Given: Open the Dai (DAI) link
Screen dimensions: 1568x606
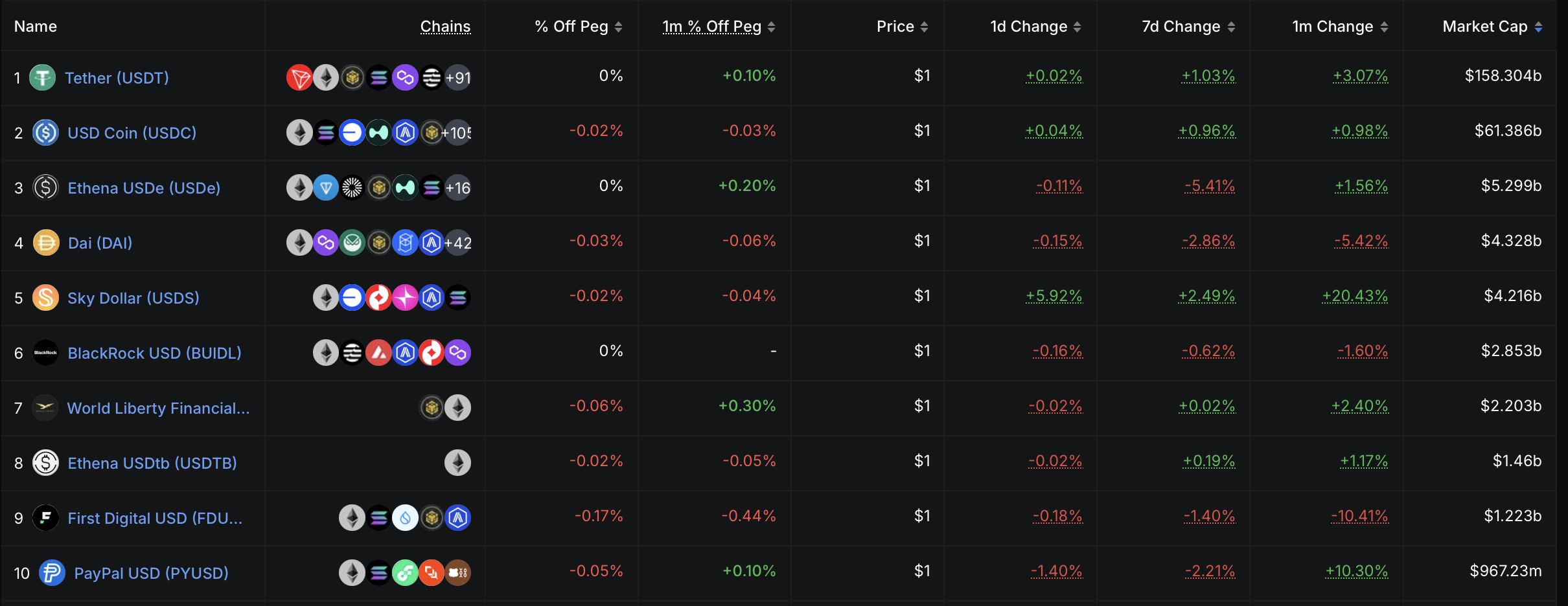Looking at the screenshot, I should pos(100,243).
